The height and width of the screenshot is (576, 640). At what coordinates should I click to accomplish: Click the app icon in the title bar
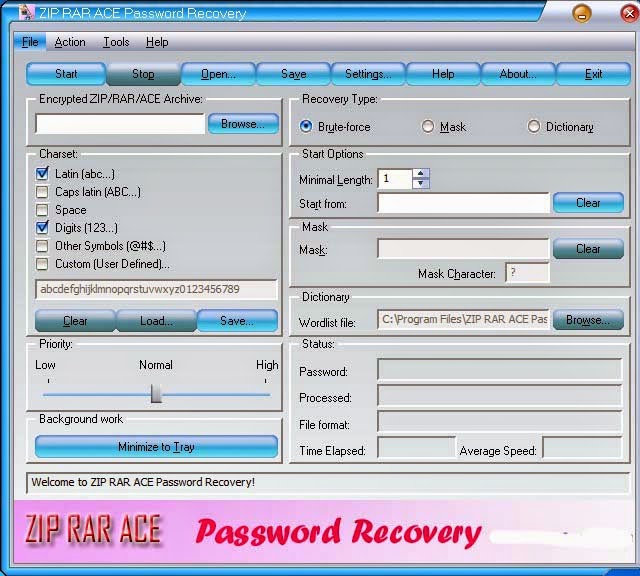pos(27,12)
